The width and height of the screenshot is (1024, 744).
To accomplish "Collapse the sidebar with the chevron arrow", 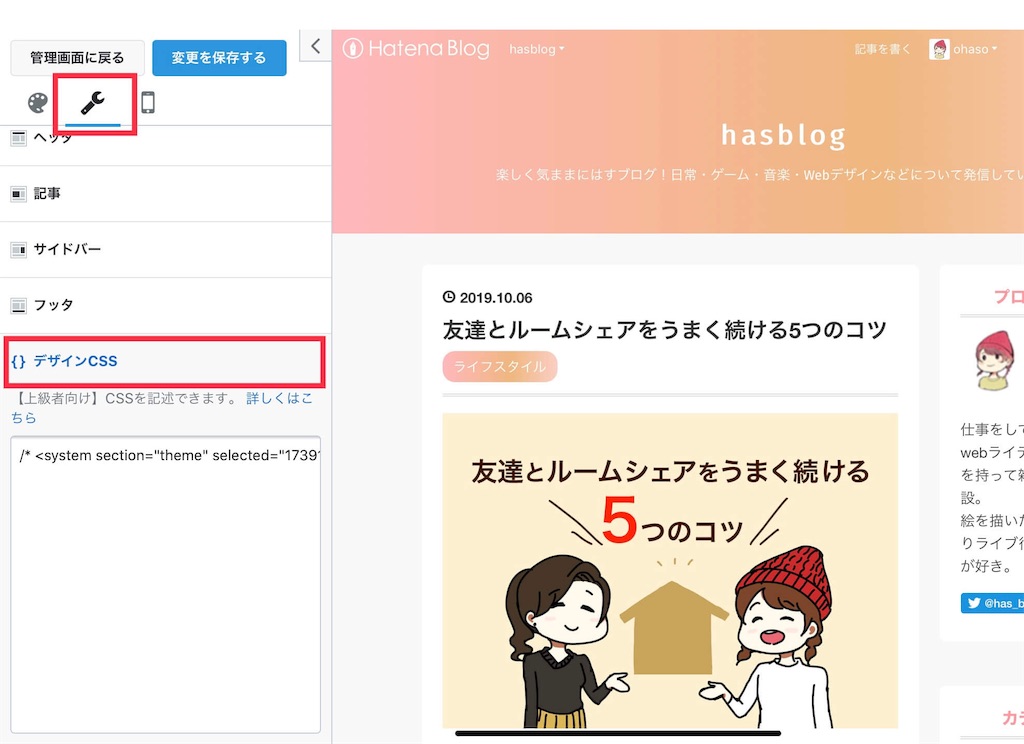I will click(315, 46).
